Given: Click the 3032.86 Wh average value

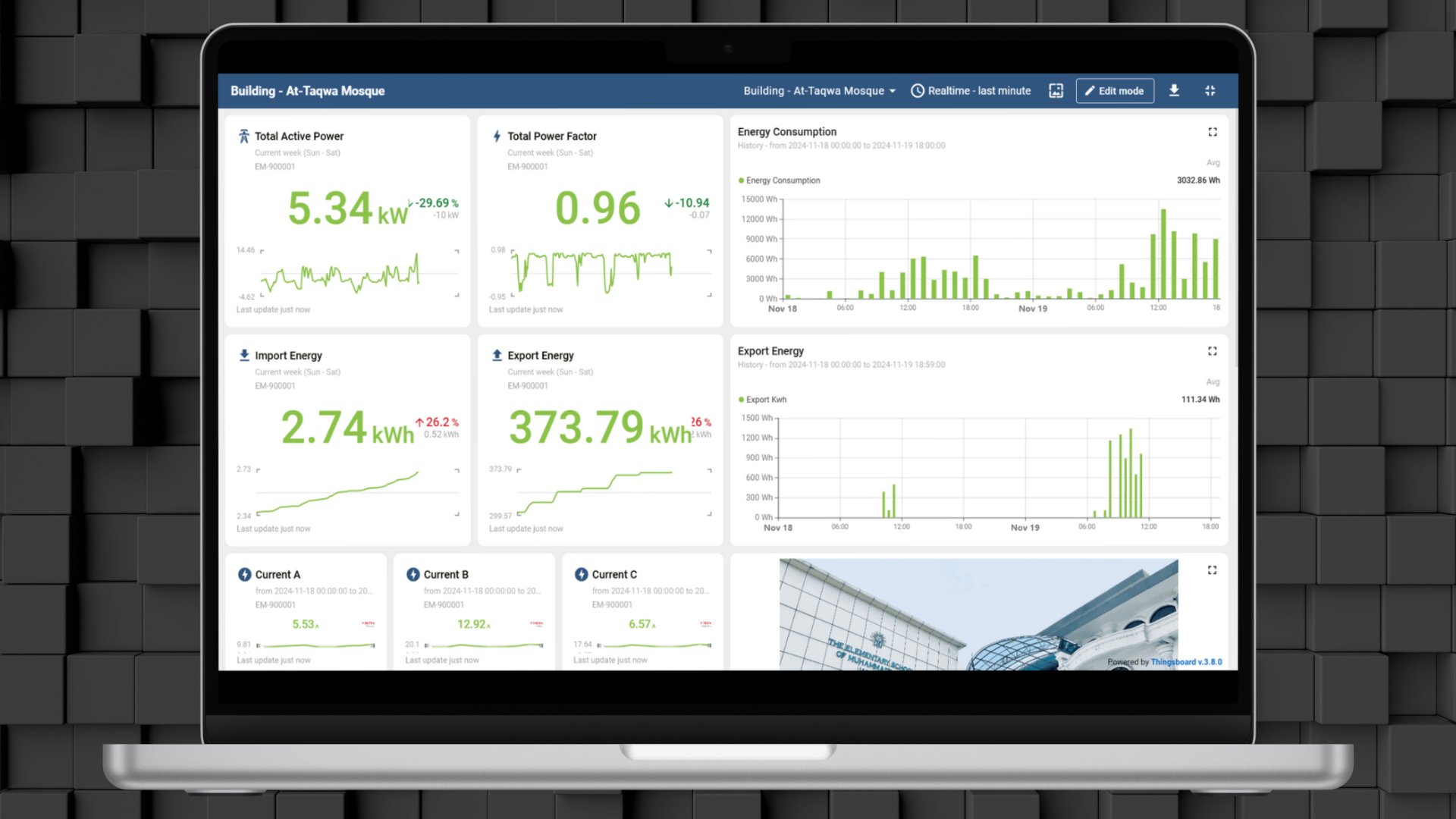Looking at the screenshot, I should pos(1198,180).
